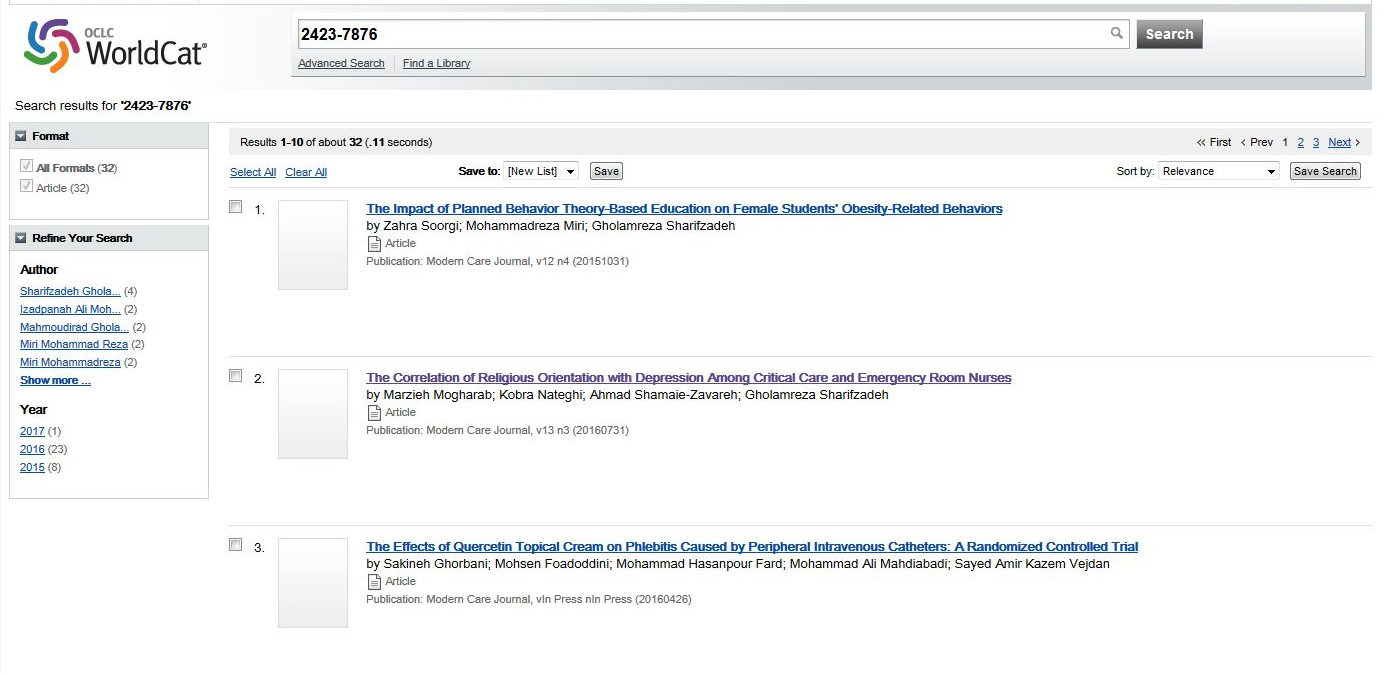Go to the First results page arrow
This screenshot has height=673, width=1384.
(1214, 142)
